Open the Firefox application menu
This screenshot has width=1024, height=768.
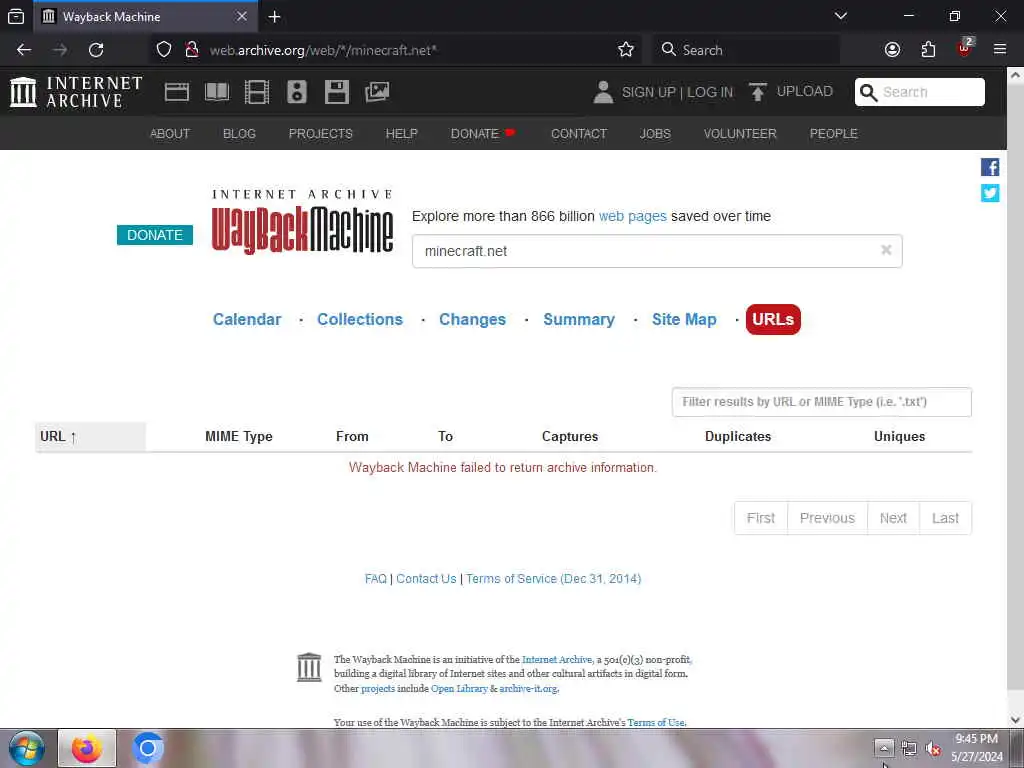(x=1000, y=50)
